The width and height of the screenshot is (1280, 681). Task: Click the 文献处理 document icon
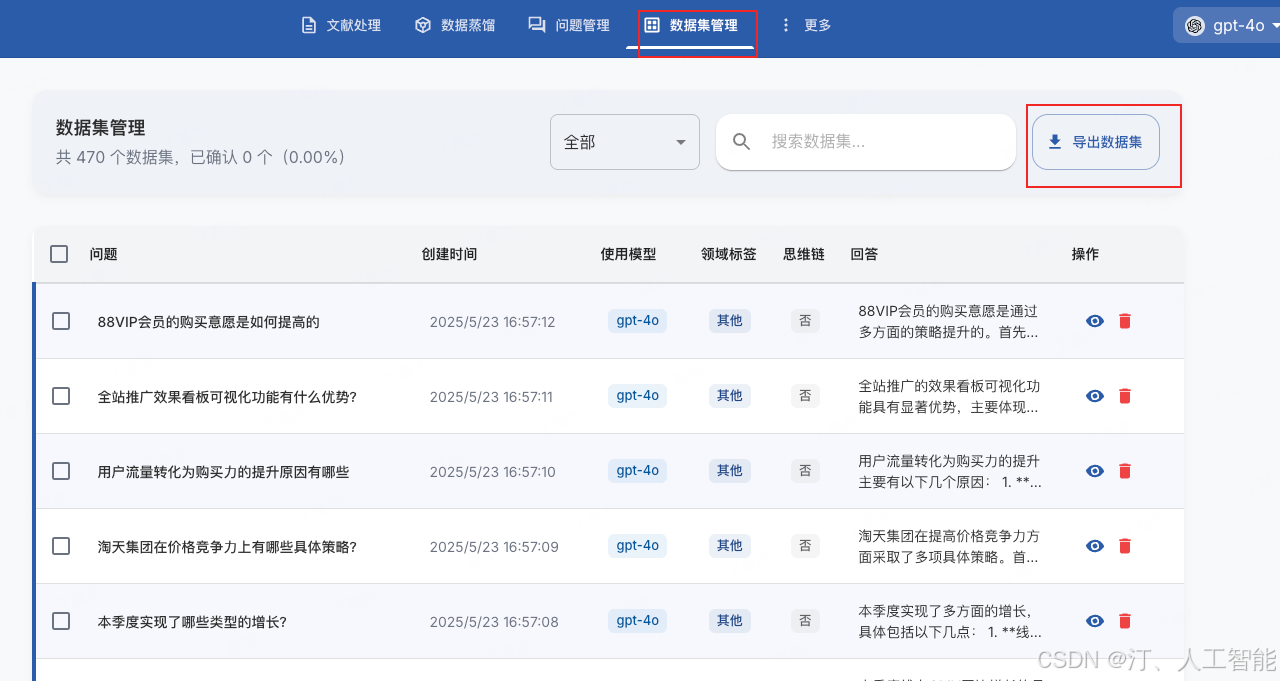(x=309, y=25)
